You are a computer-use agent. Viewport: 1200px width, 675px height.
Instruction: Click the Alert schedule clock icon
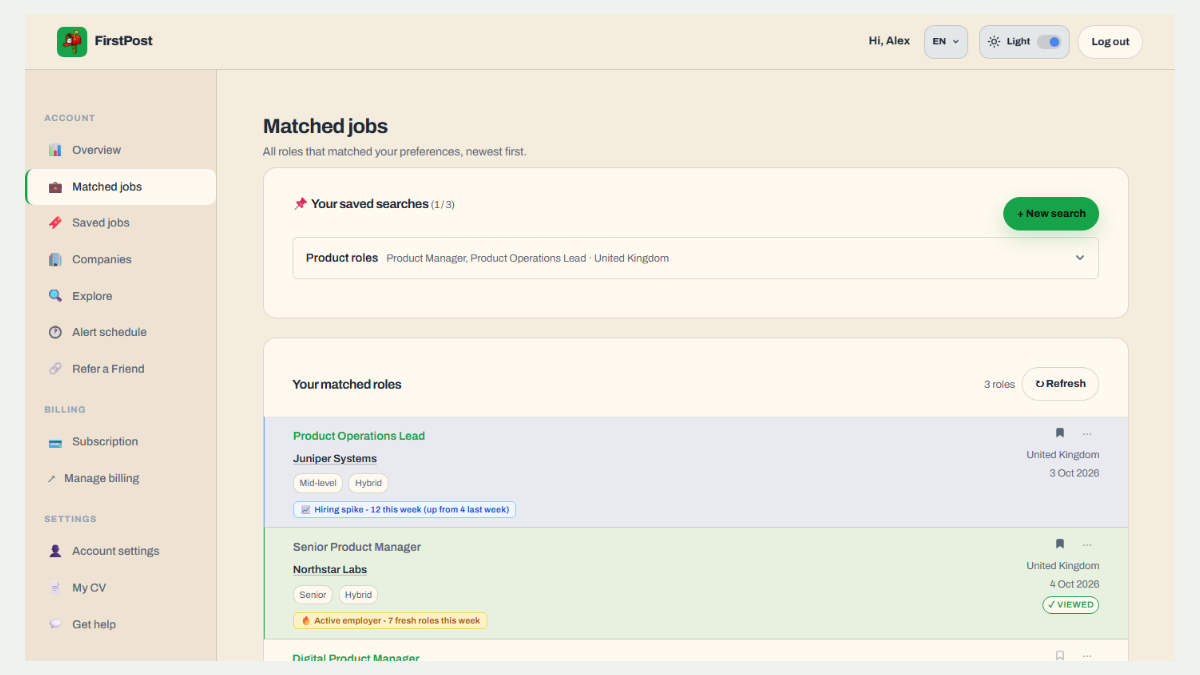coord(55,332)
